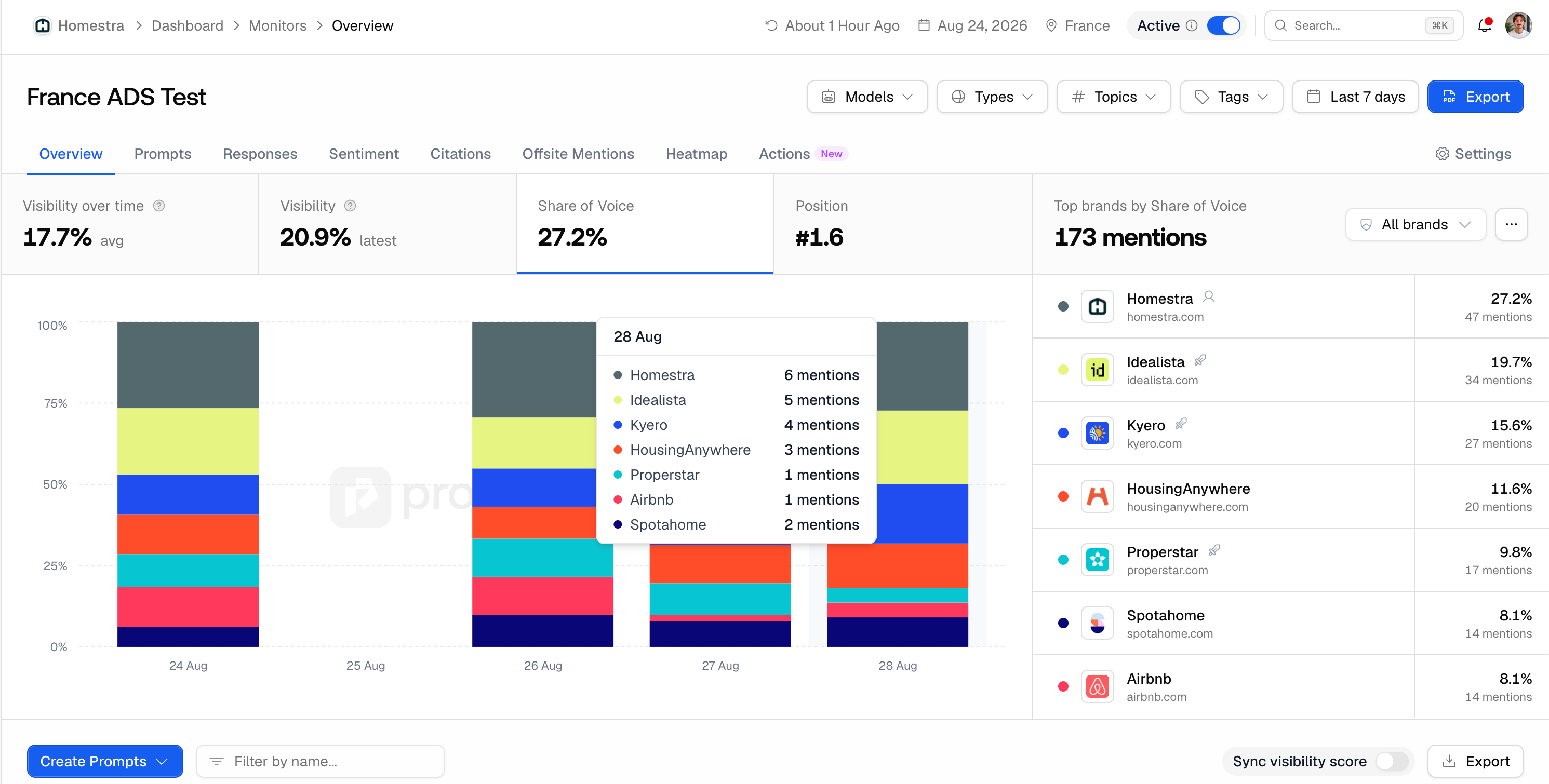Click Homestra text in breadcrumb
The image size is (1549, 784).
click(91, 25)
